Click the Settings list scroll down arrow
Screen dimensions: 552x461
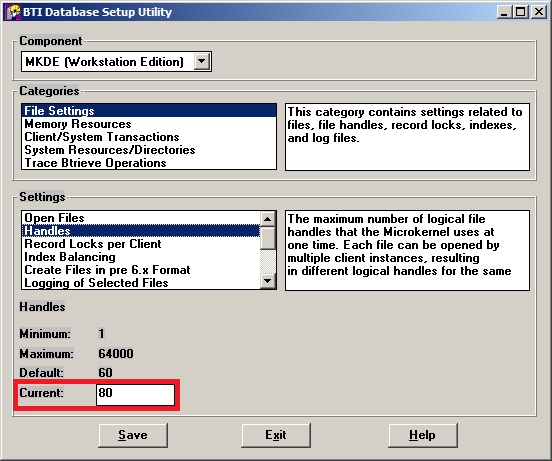click(268, 281)
